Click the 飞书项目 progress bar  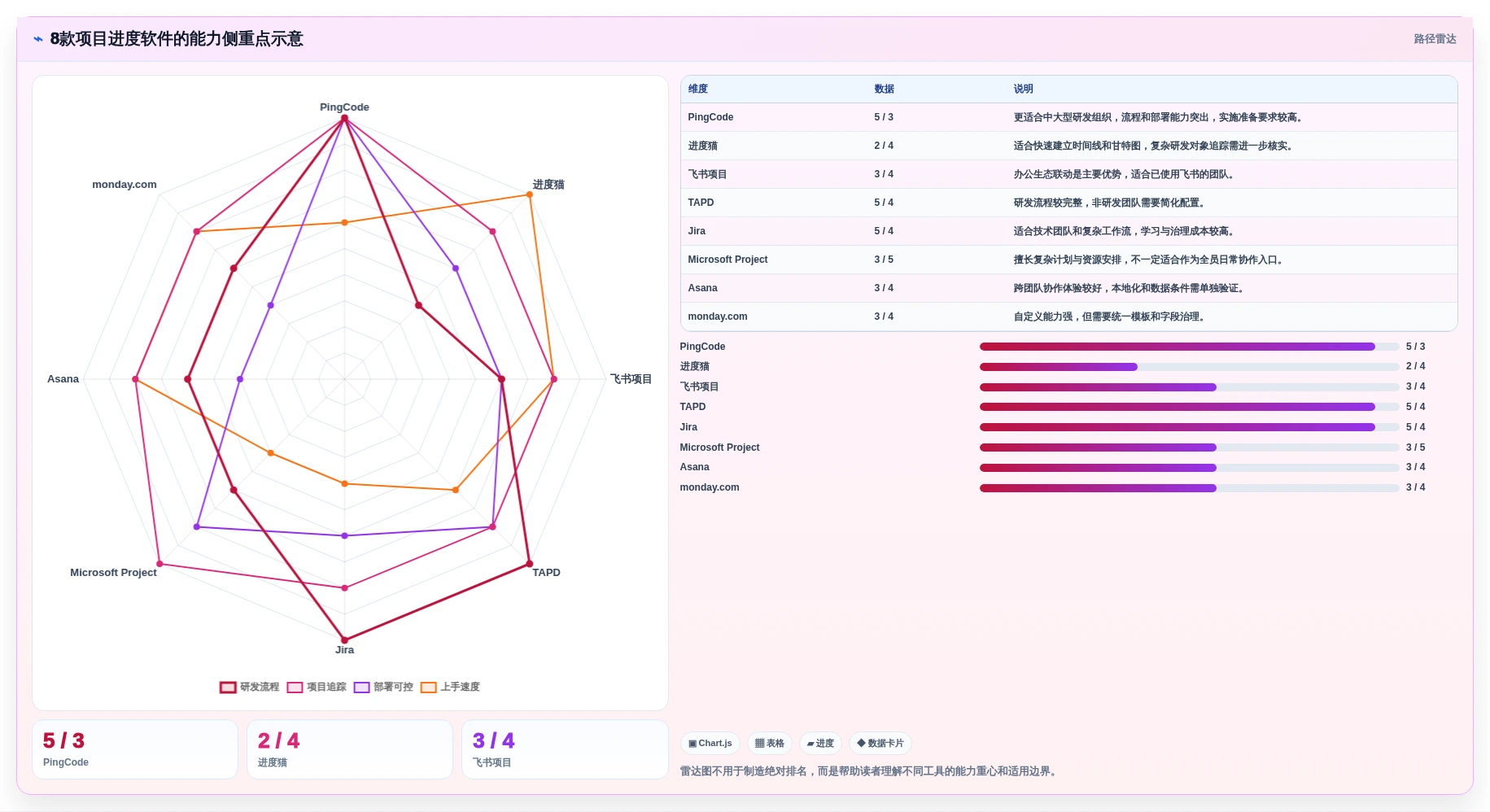point(1189,387)
